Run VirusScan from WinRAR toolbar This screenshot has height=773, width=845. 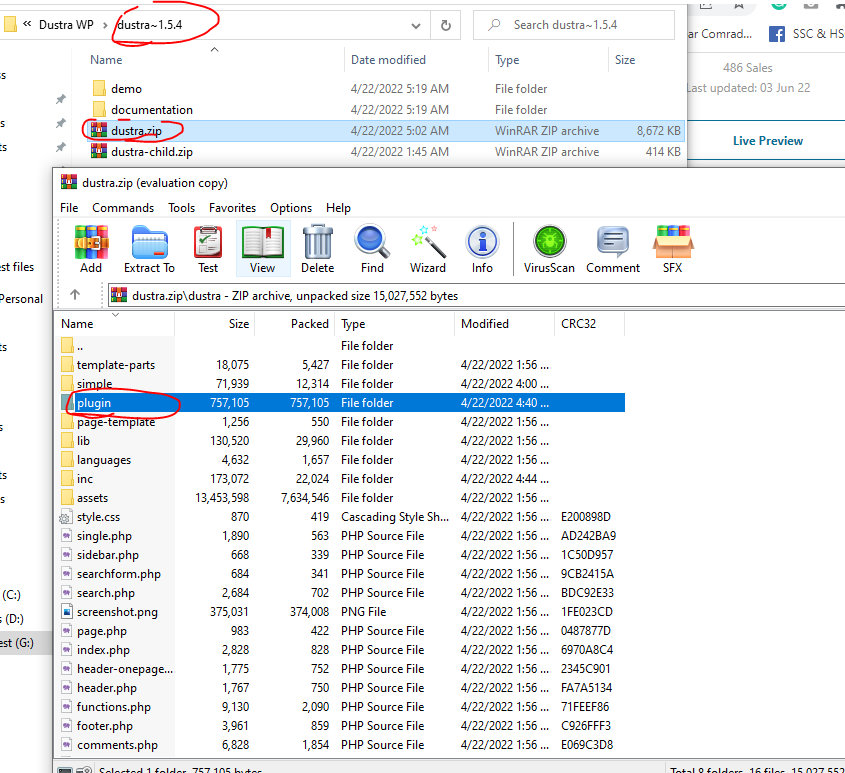[549, 249]
